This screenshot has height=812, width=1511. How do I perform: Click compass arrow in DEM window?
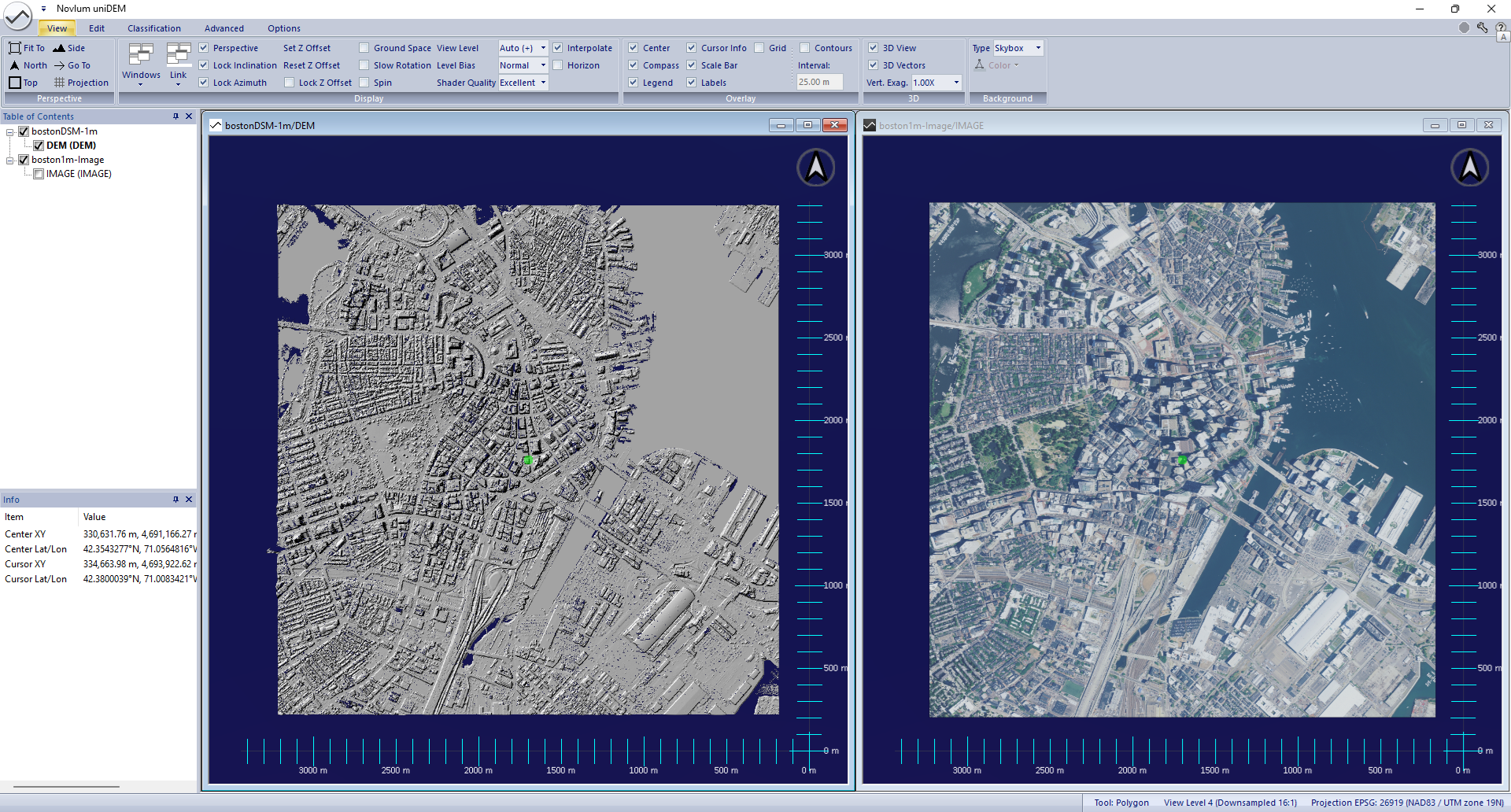point(816,168)
